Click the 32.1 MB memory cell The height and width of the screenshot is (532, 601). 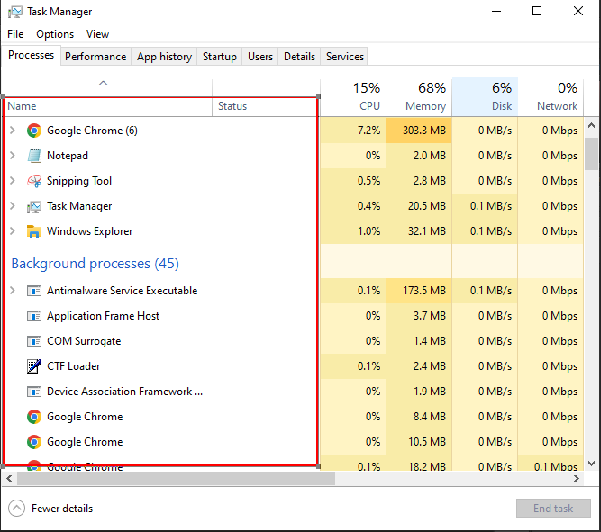coord(419,231)
